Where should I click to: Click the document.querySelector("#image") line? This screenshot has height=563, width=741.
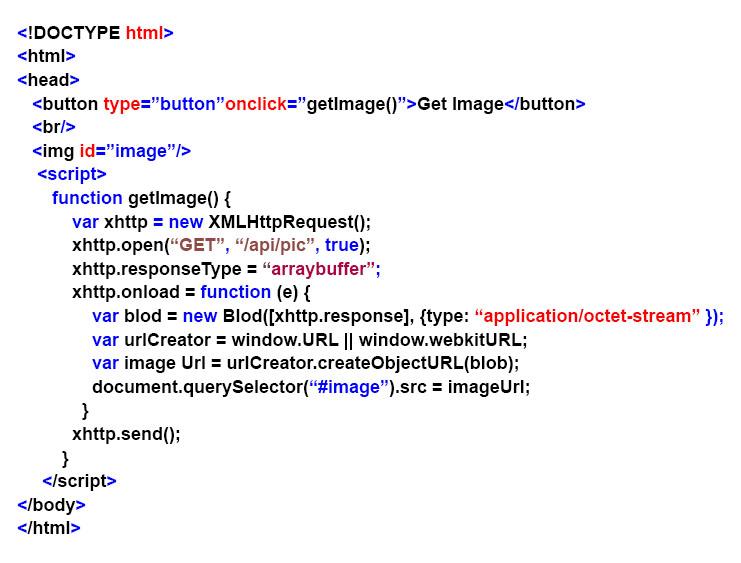click(311, 387)
